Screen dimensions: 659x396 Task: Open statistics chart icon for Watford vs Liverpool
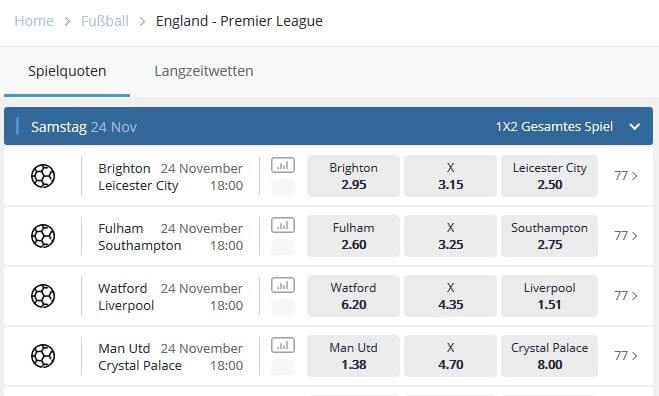click(283, 285)
